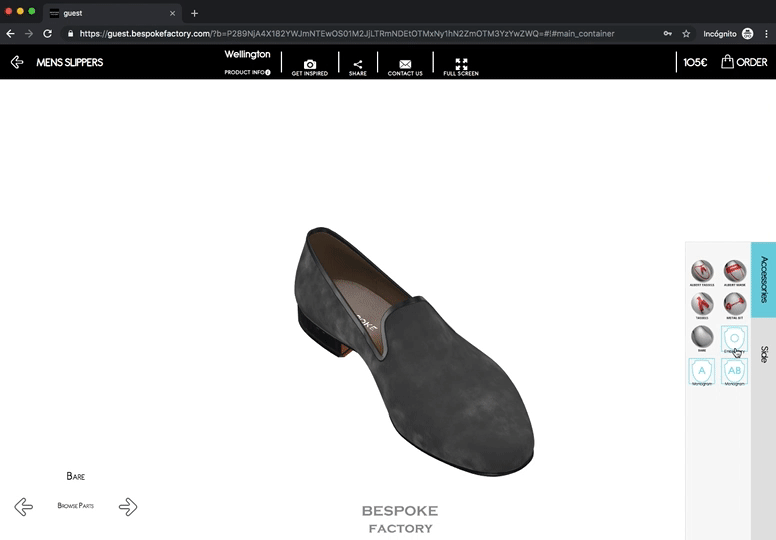Viewport: 776px width, 540px height.
Task: Select the single-letter A Monogram
Action: tap(702, 372)
